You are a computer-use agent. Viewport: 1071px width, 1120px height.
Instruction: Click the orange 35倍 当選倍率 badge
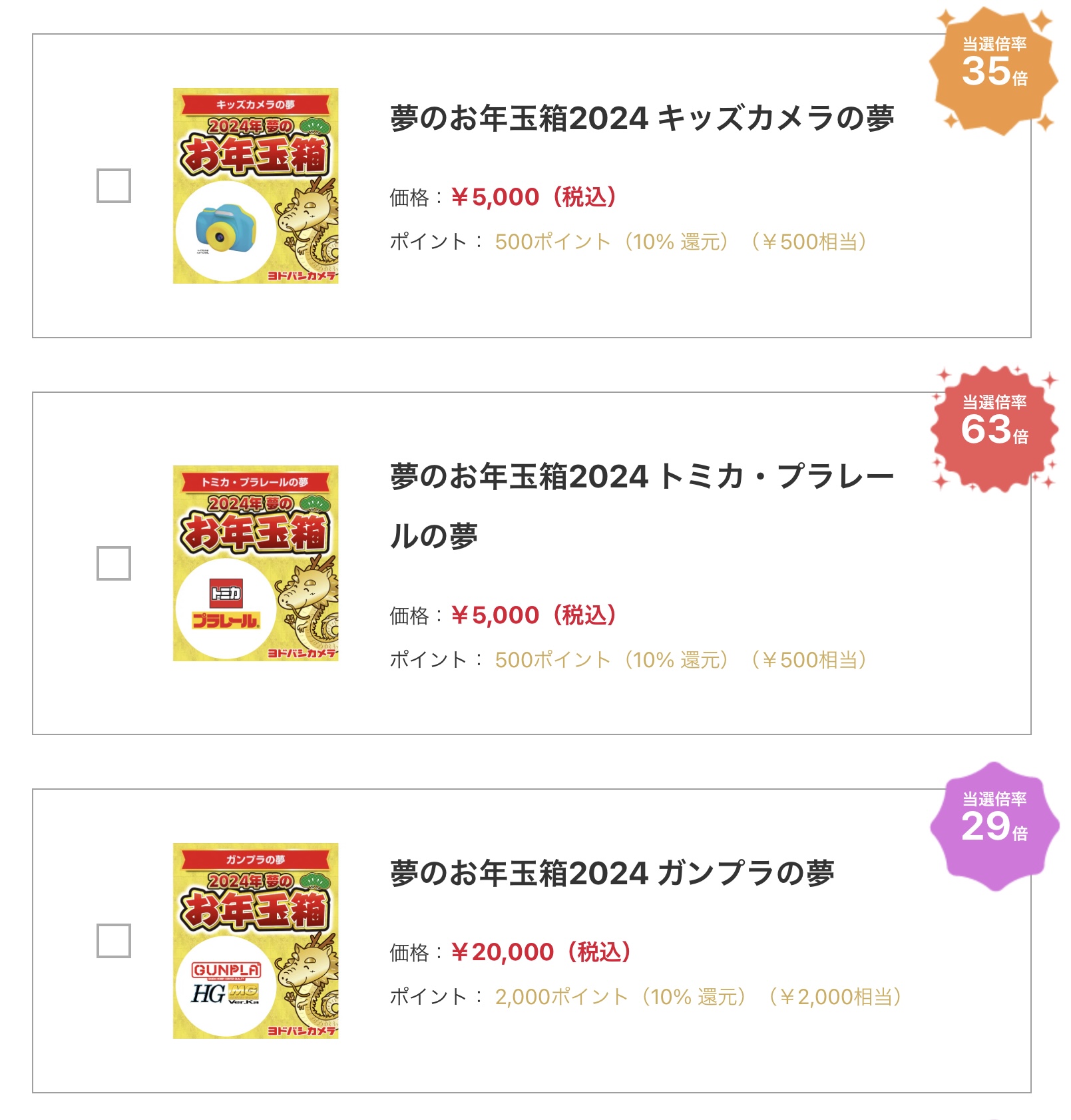pos(994,71)
